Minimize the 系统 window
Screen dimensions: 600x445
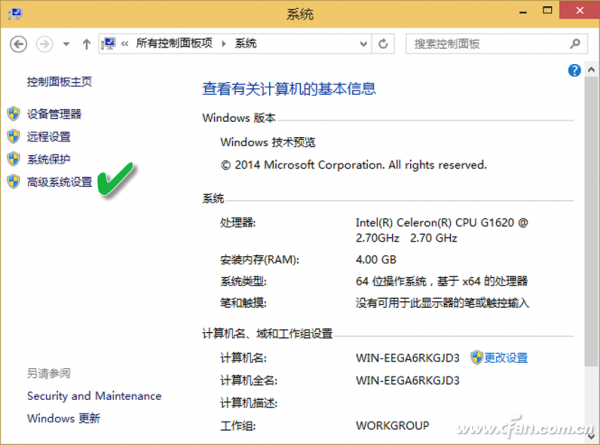(523, 12)
